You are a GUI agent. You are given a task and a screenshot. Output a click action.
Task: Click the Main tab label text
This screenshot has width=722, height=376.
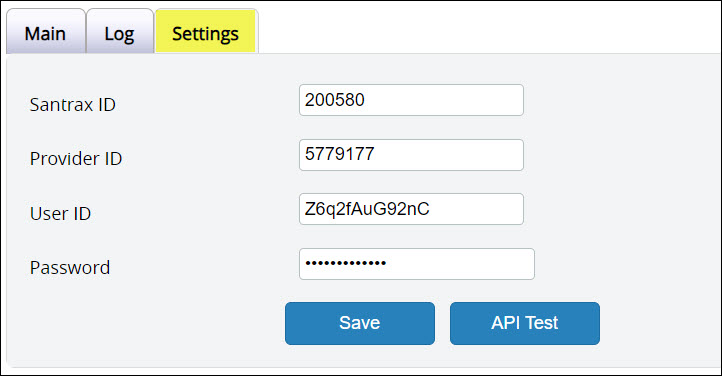pyautogui.click(x=45, y=34)
